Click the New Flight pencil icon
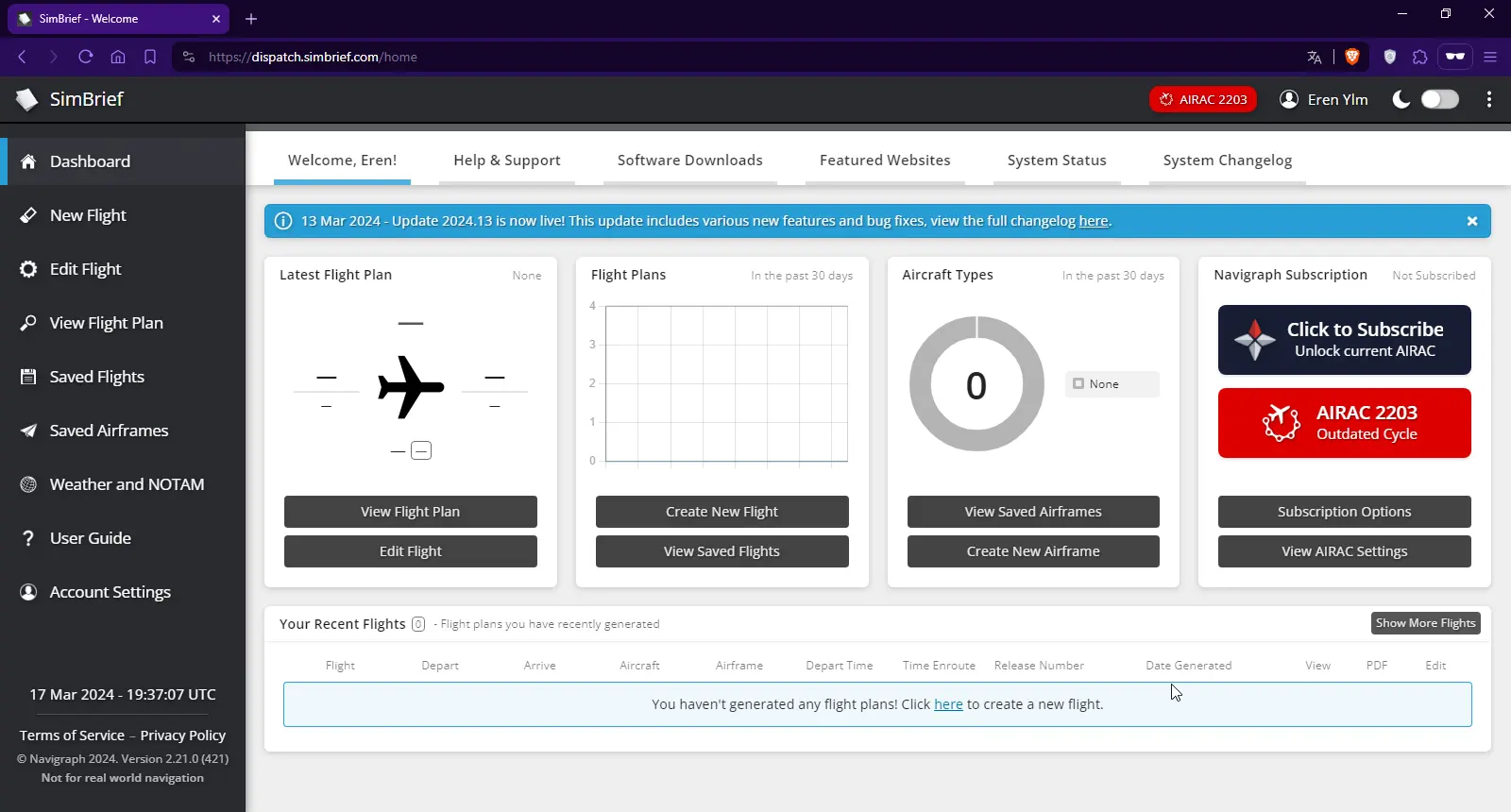This screenshot has width=1511, height=812. [28, 215]
